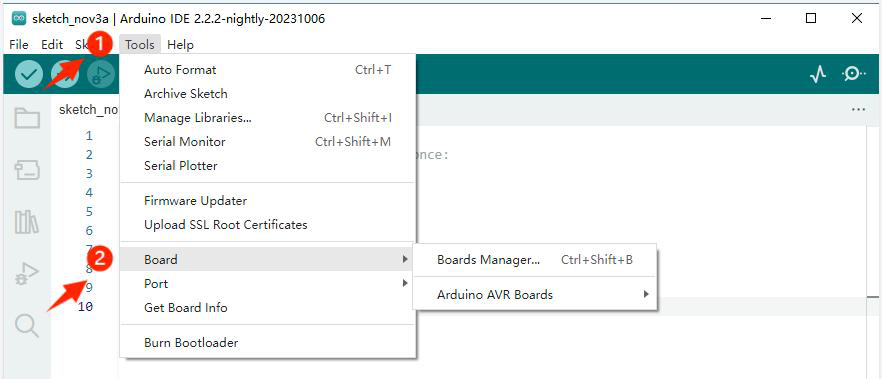Open the editor tab ellipsis menu
Image resolution: width=882 pixels, height=379 pixels.
click(x=858, y=110)
